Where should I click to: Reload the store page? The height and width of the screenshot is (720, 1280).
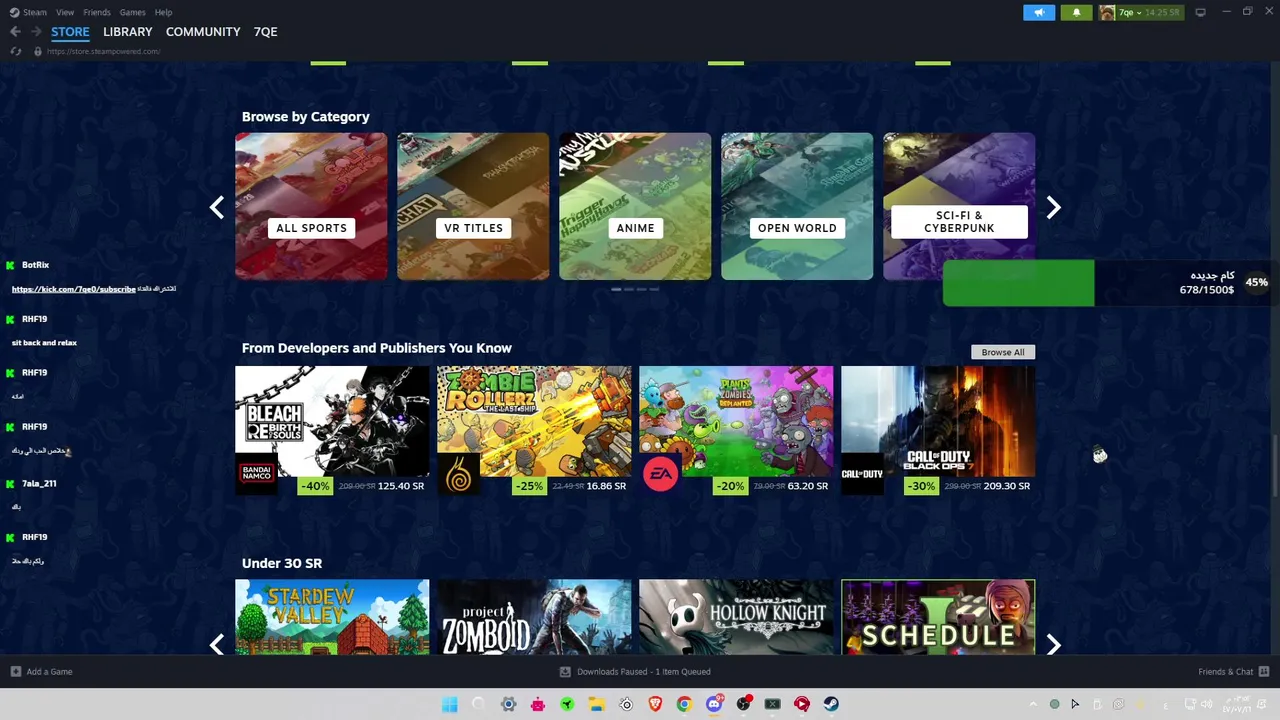coord(16,51)
